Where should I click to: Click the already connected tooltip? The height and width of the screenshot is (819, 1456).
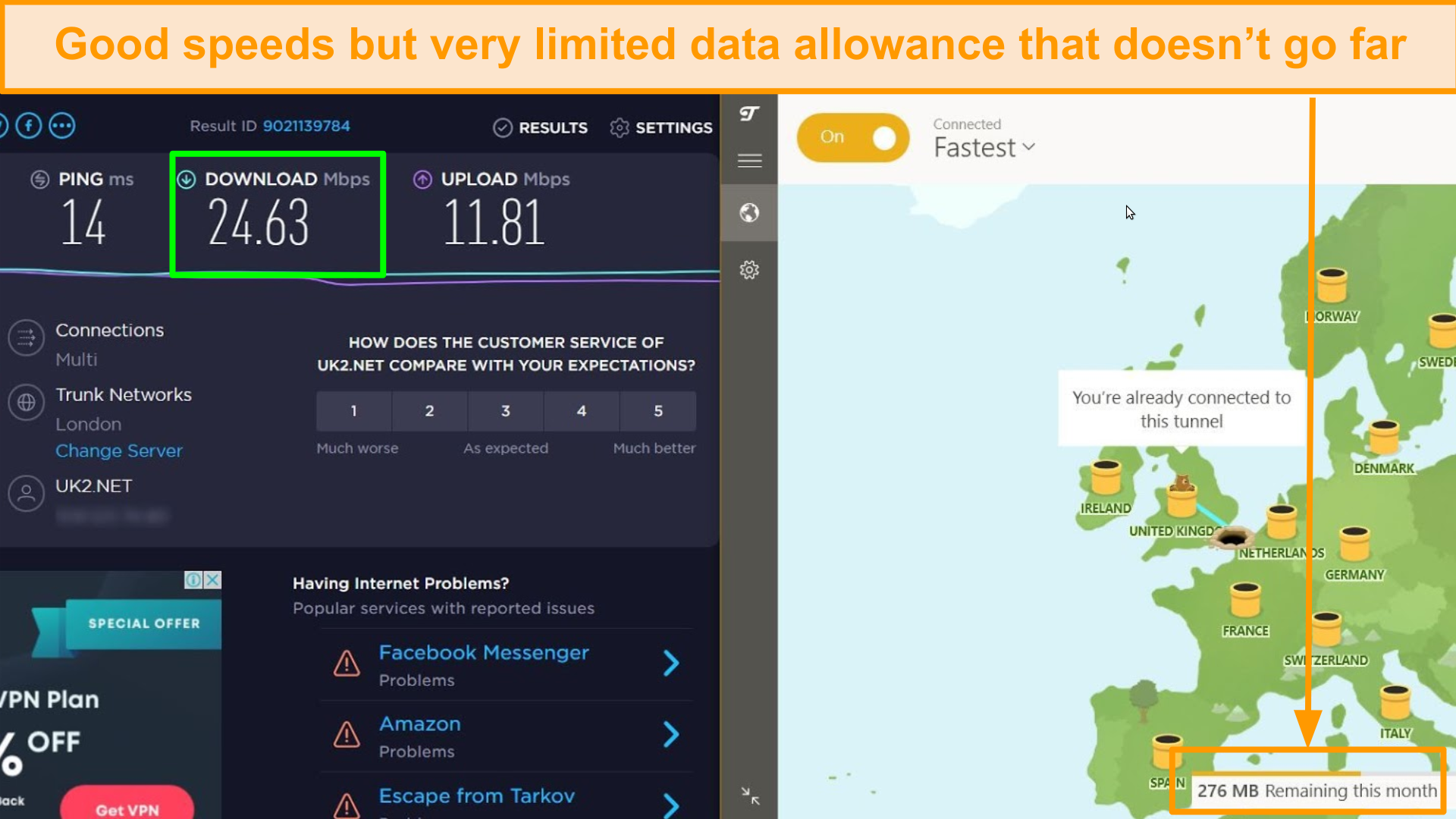coord(1181,409)
